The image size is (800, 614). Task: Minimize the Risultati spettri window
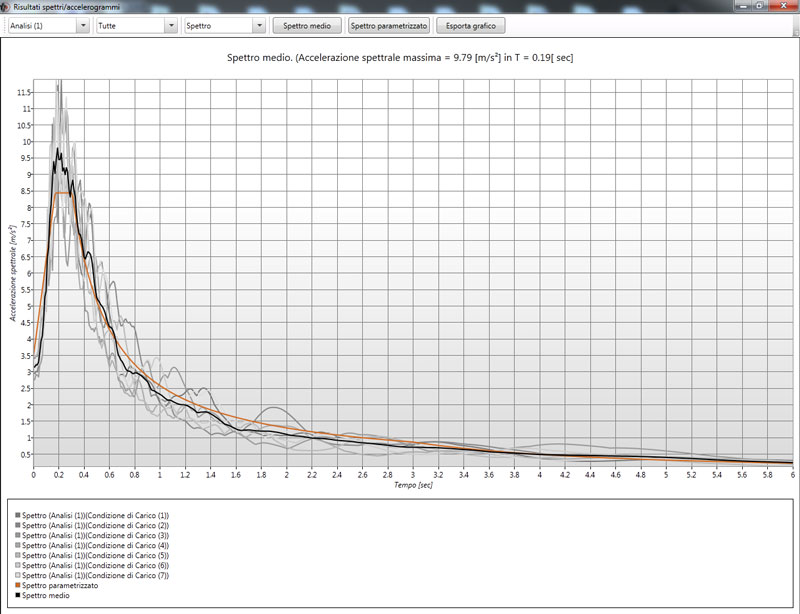click(x=745, y=6)
